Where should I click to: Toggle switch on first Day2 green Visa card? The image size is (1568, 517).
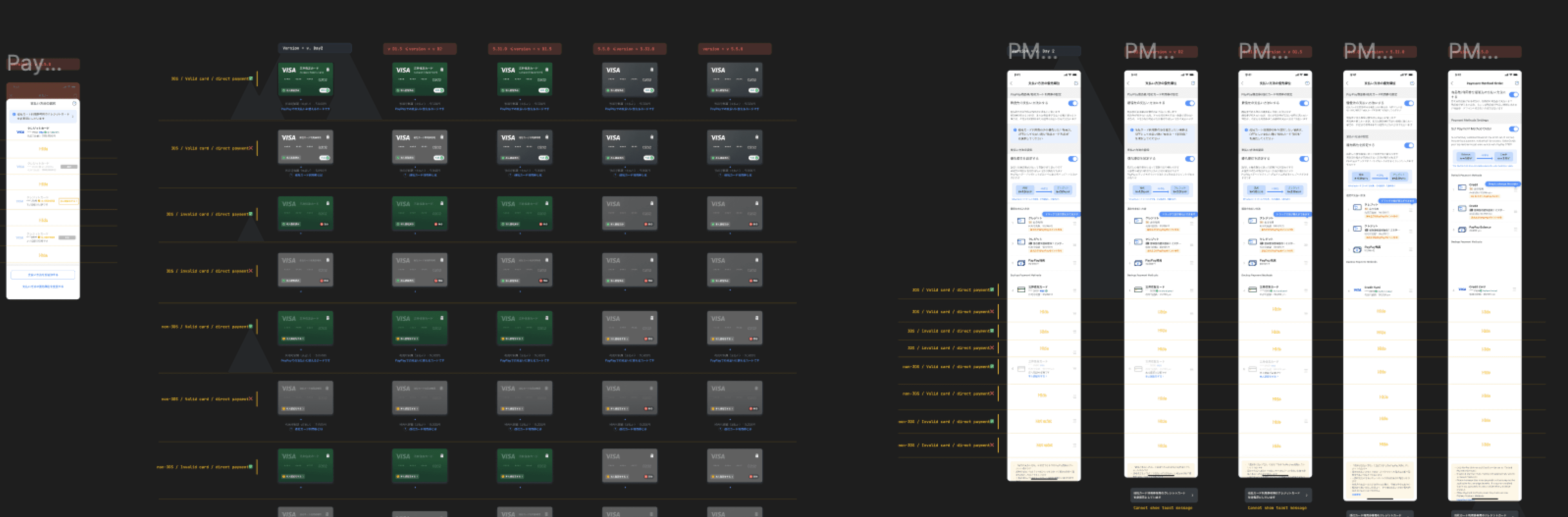[325, 90]
